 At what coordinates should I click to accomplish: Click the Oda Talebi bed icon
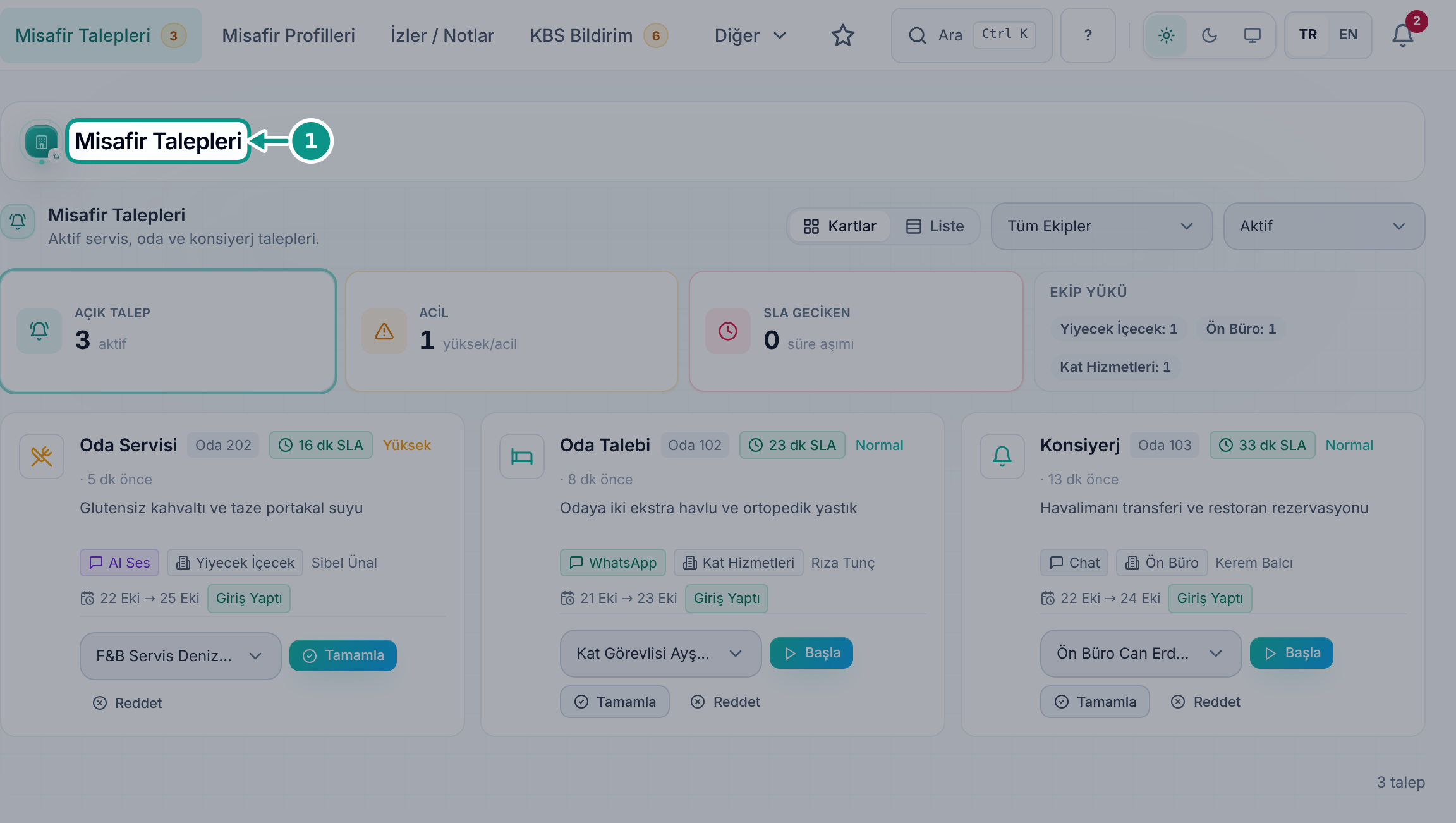click(x=522, y=456)
